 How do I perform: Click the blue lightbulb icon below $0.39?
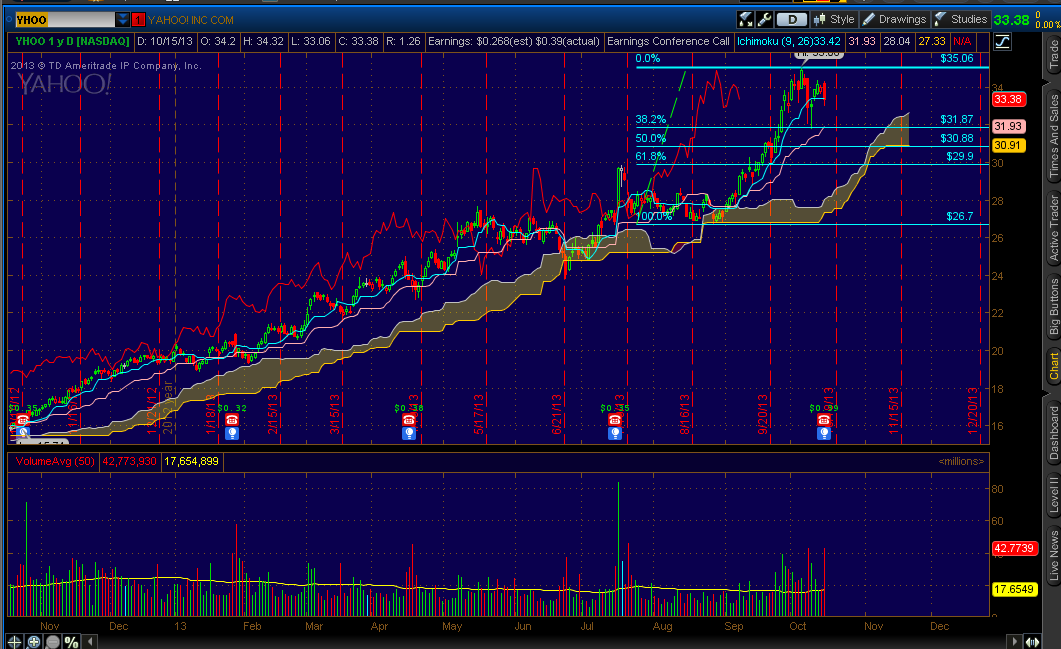[823, 433]
